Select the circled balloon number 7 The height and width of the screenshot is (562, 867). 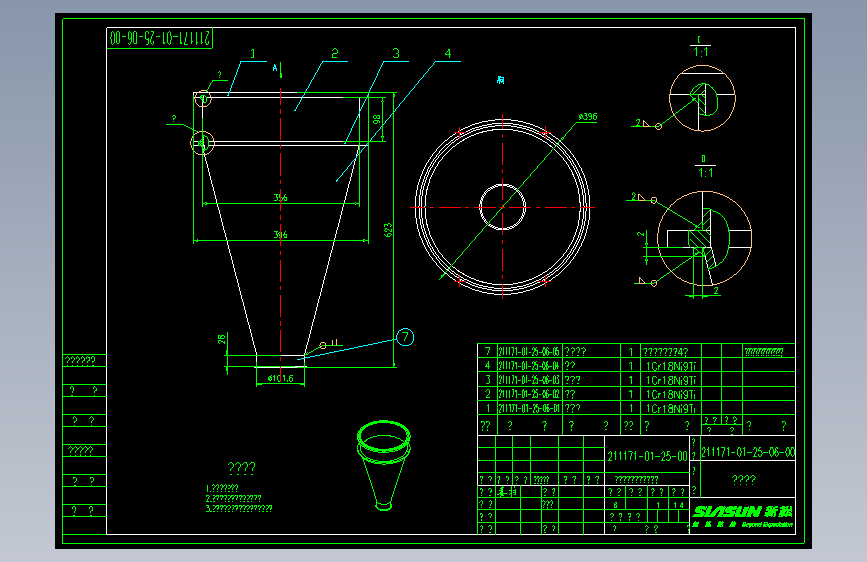pyautogui.click(x=405, y=337)
